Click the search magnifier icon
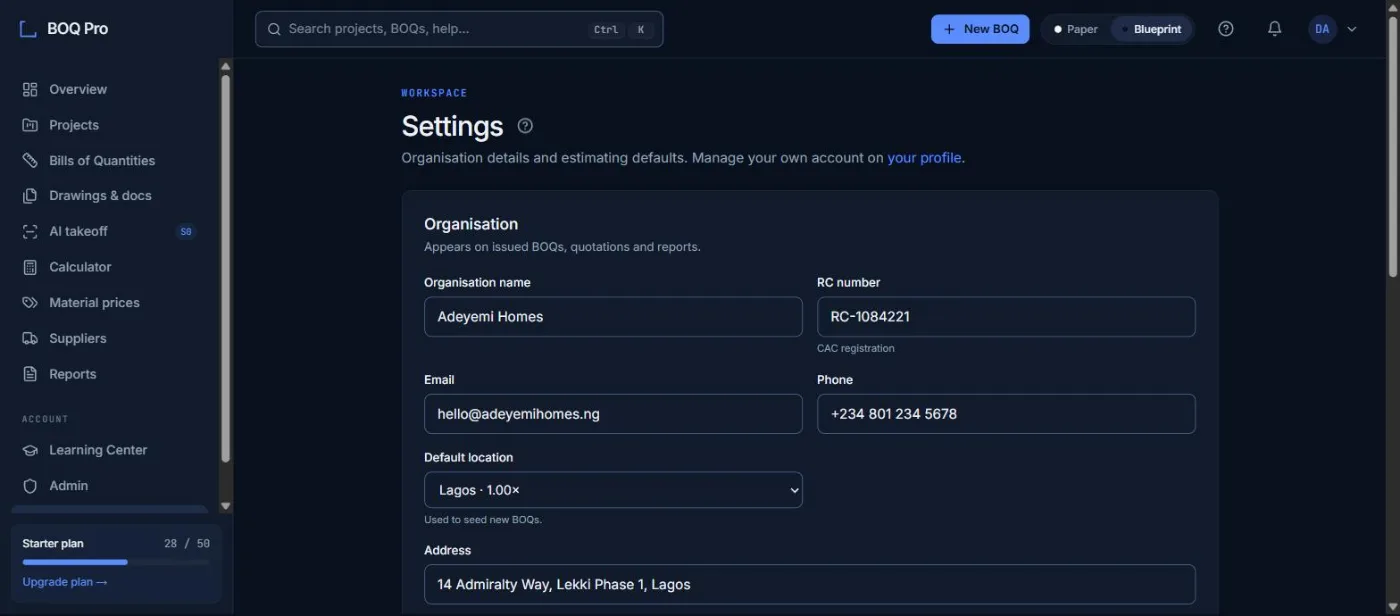1400x616 pixels. (x=274, y=29)
